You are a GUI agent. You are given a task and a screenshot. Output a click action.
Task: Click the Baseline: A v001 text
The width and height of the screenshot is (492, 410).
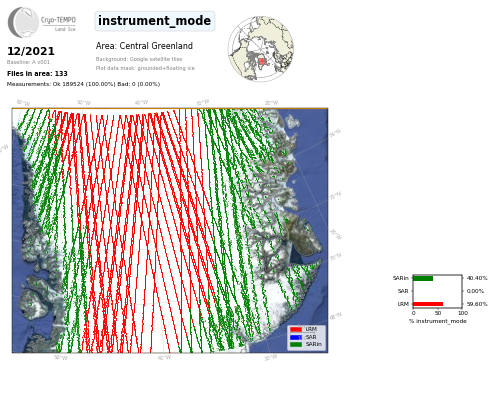28,62
